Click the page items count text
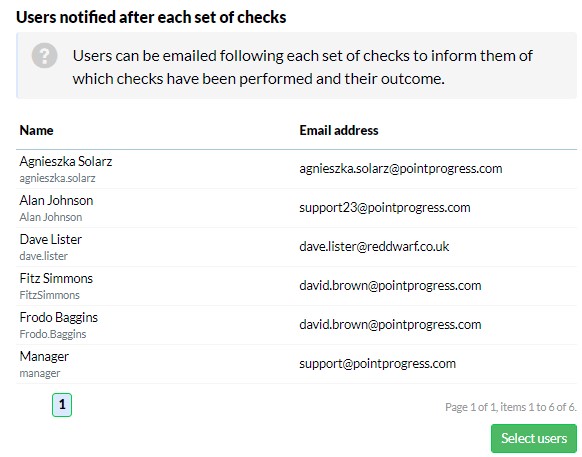582x457 pixels. pyautogui.click(x=511, y=407)
